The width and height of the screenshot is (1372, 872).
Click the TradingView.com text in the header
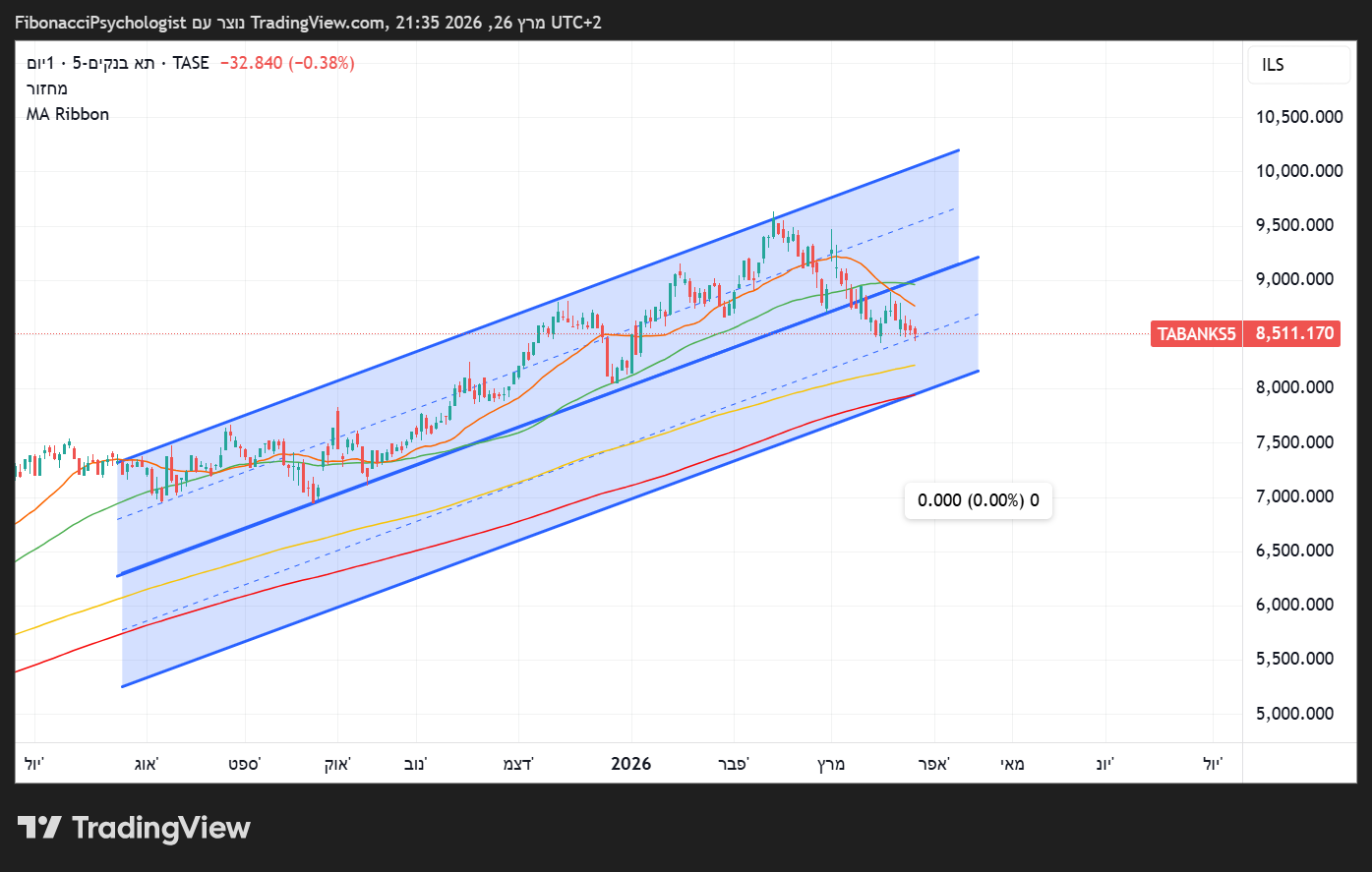pos(320,23)
